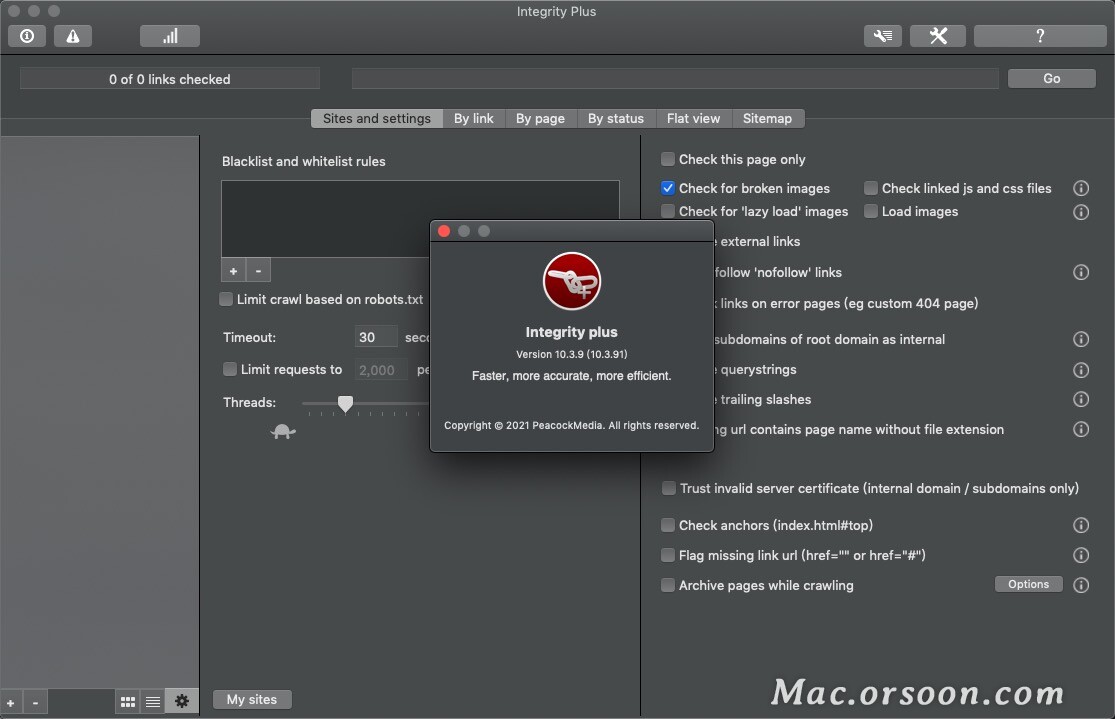Click the 'Blacklist and whitelist rules' heading
This screenshot has height=719, width=1115.
[304, 161]
